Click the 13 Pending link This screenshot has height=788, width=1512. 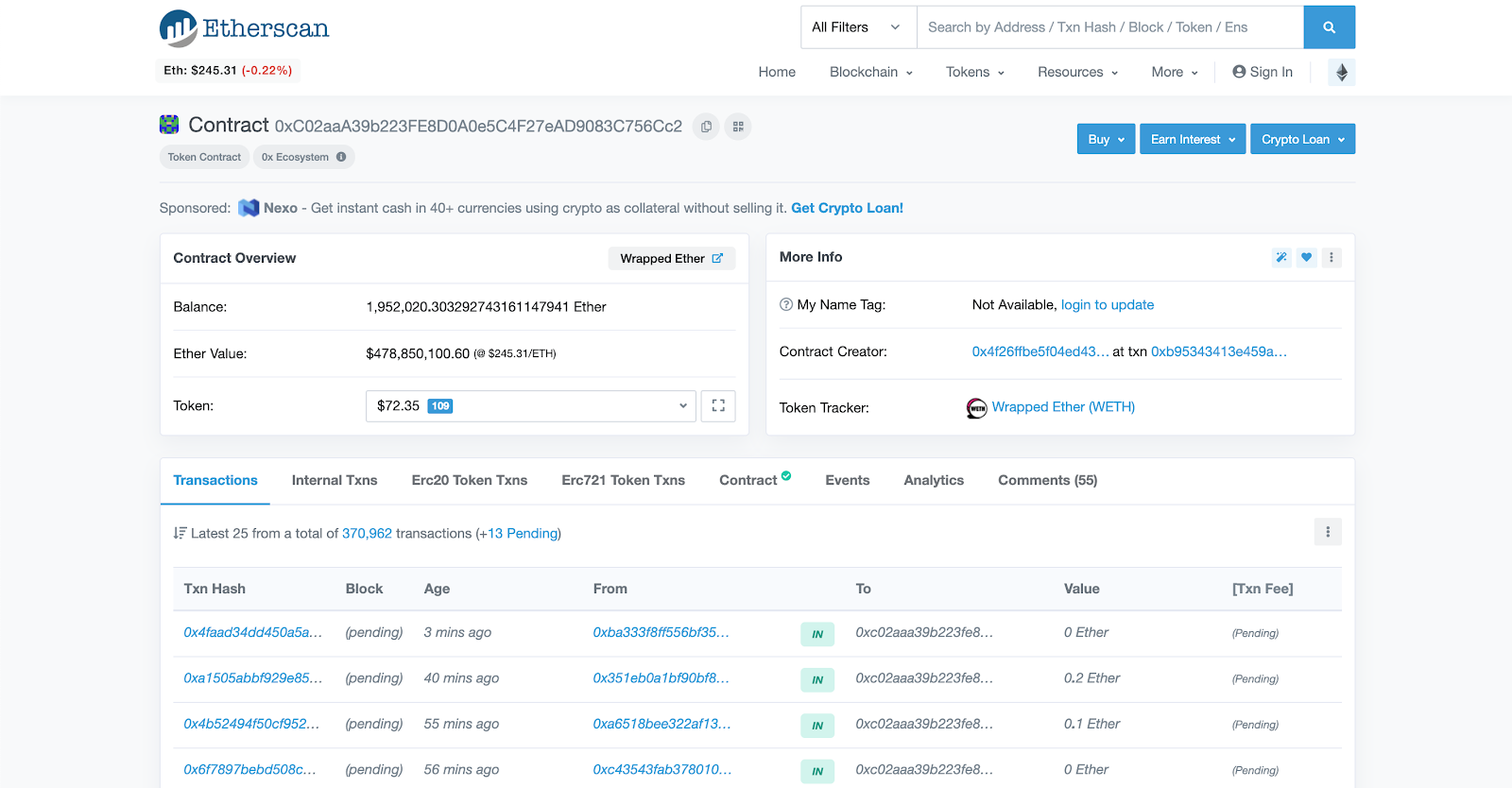click(523, 533)
